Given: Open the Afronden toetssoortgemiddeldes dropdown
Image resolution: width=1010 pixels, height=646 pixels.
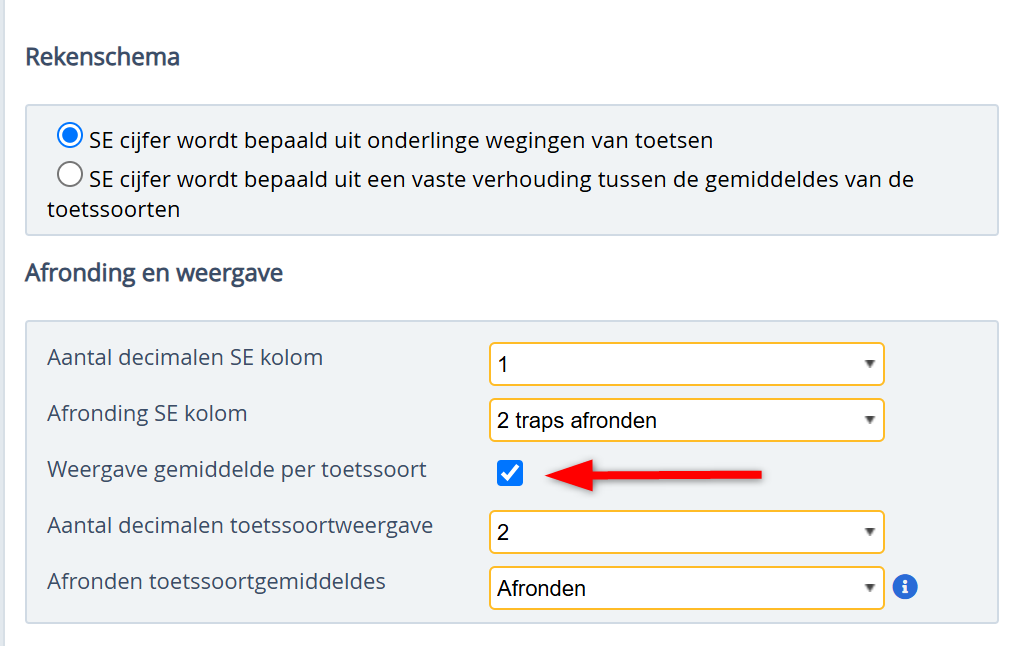Looking at the screenshot, I should coord(686,588).
